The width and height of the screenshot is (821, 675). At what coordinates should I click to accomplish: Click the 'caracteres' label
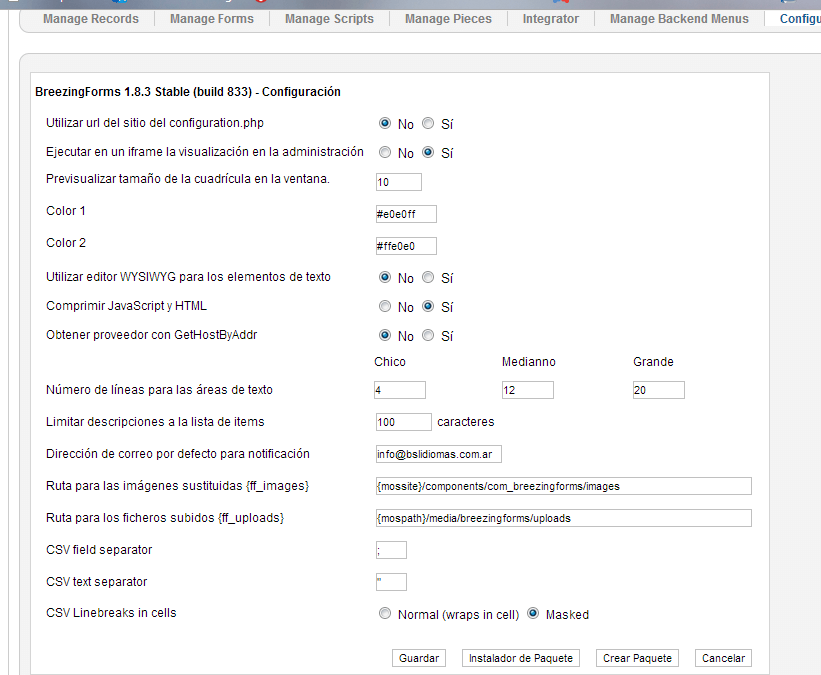465,422
